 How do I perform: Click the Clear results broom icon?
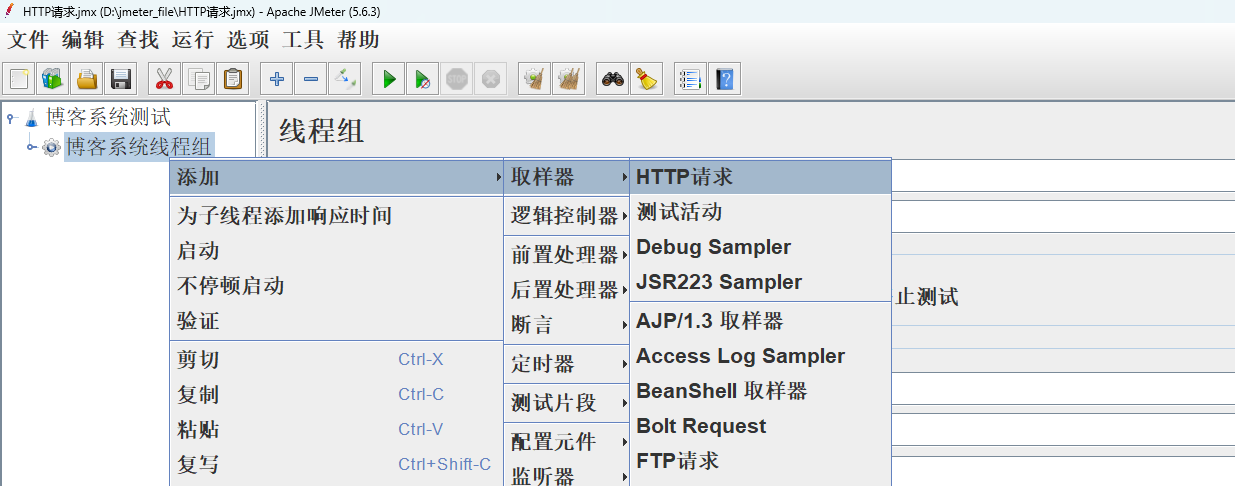coord(535,78)
